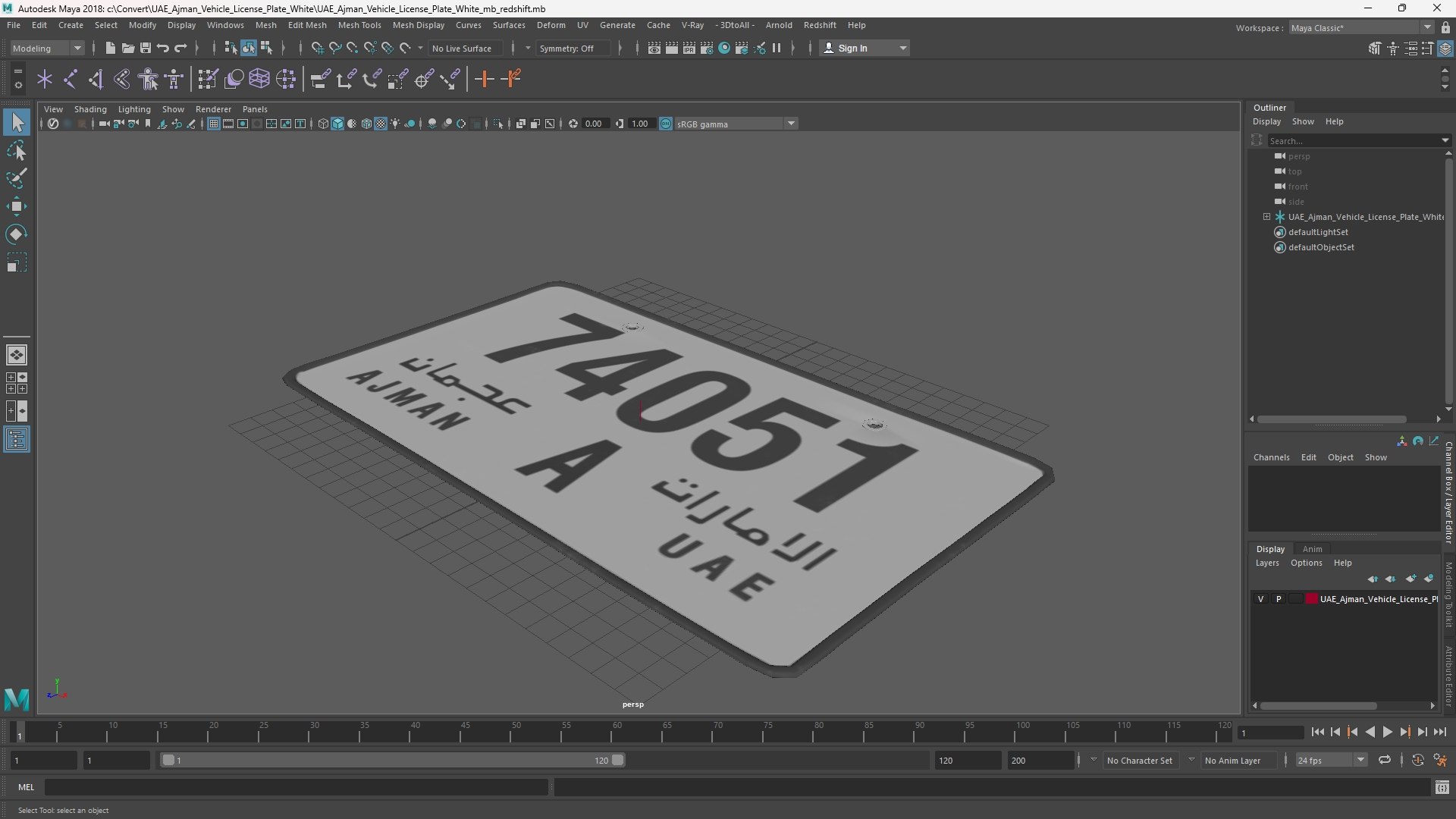Open the 24 fps frame rate dropdown
1456x819 pixels.
1330,760
